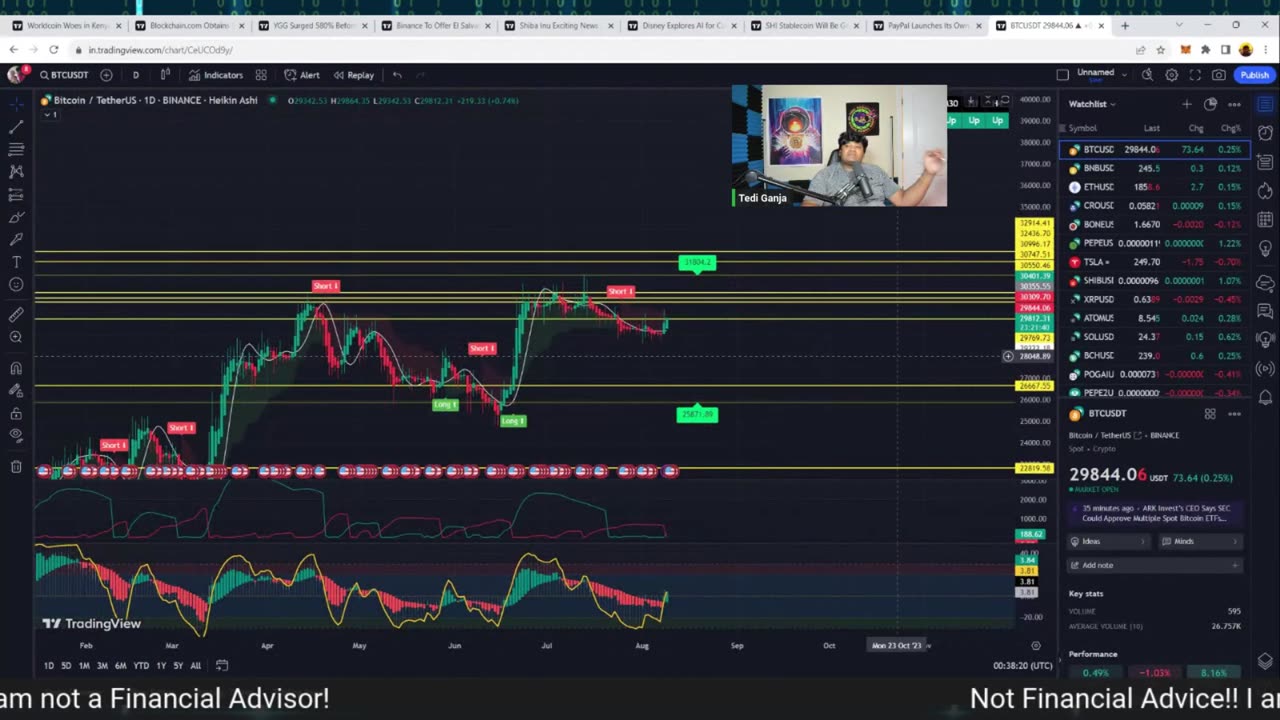Open the Minds tab in details panel
The width and height of the screenshot is (1280, 720).
(x=1200, y=541)
